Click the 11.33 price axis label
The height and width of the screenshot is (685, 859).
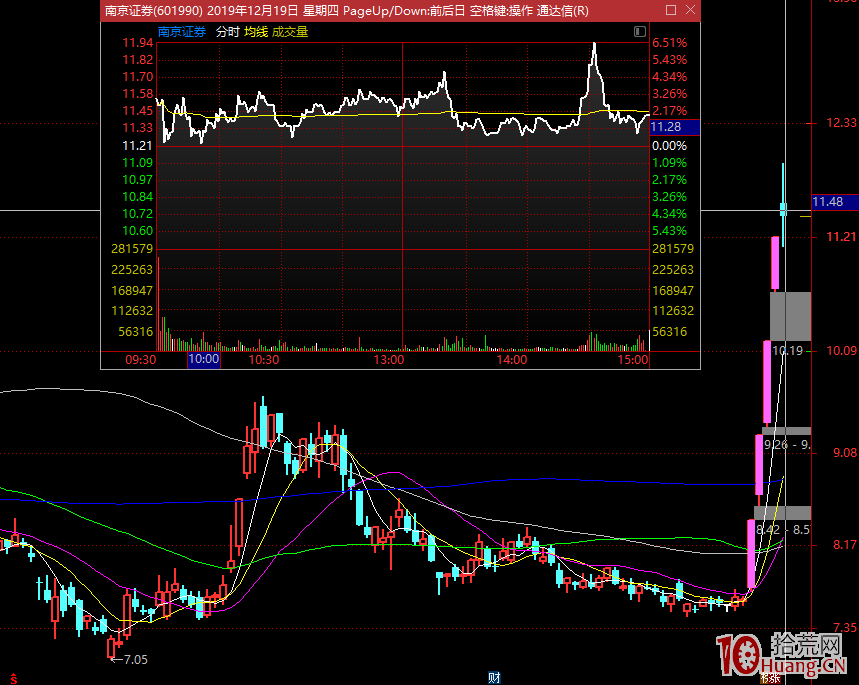(x=138, y=128)
